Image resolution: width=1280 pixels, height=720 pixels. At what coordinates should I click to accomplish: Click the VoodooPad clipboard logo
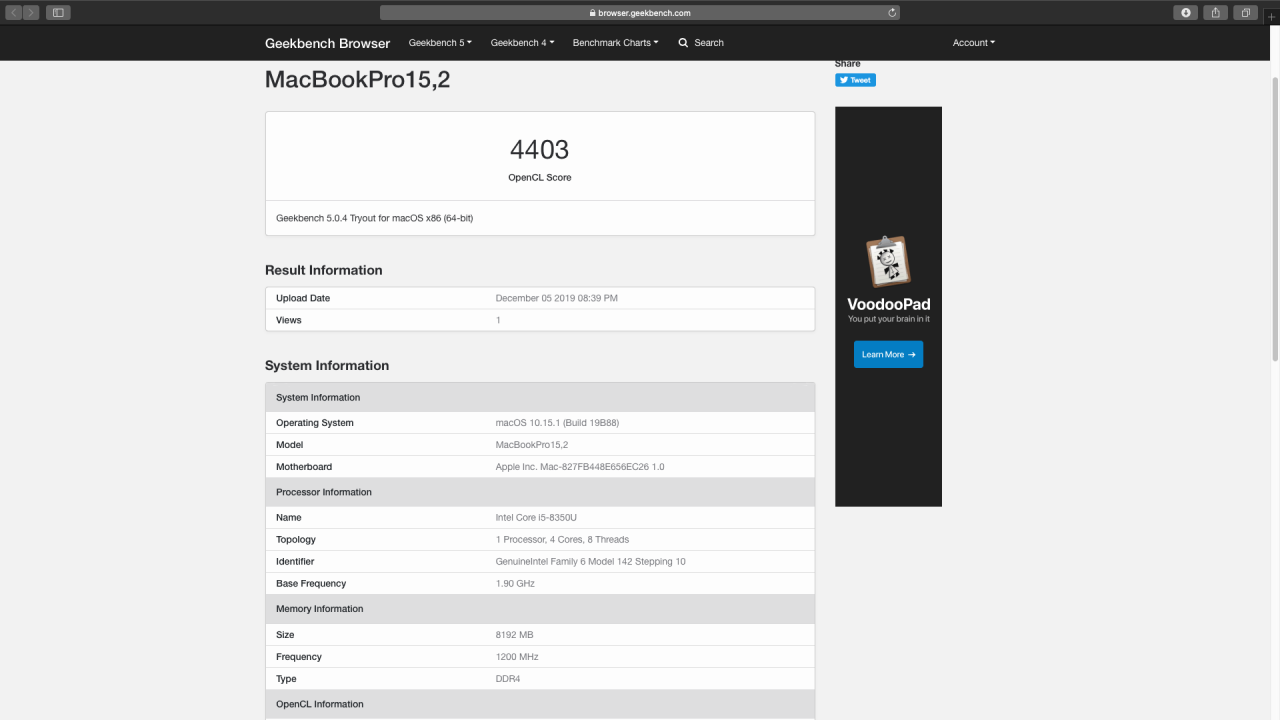click(x=888, y=261)
